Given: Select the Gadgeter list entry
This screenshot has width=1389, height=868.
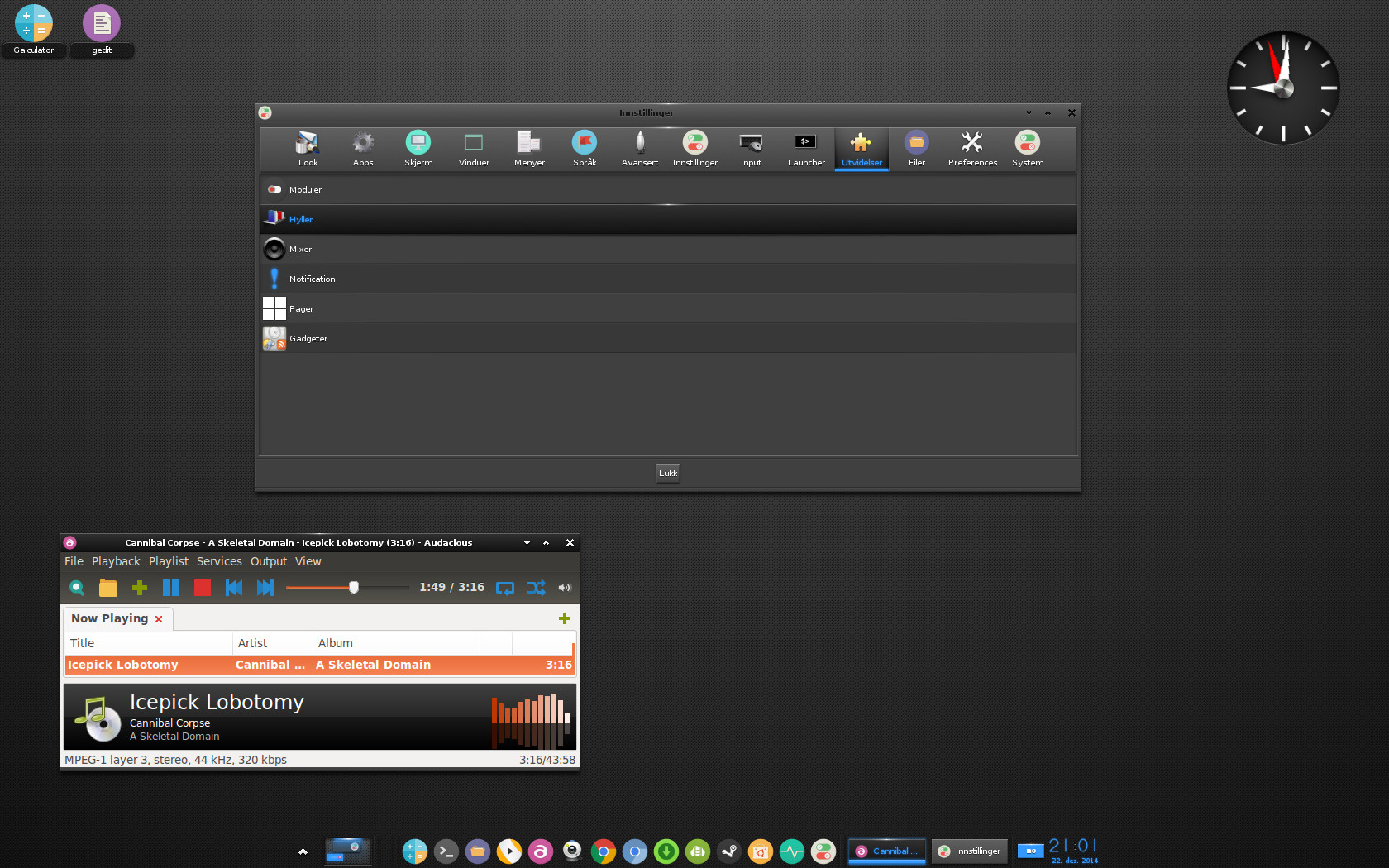Looking at the screenshot, I should 668,338.
